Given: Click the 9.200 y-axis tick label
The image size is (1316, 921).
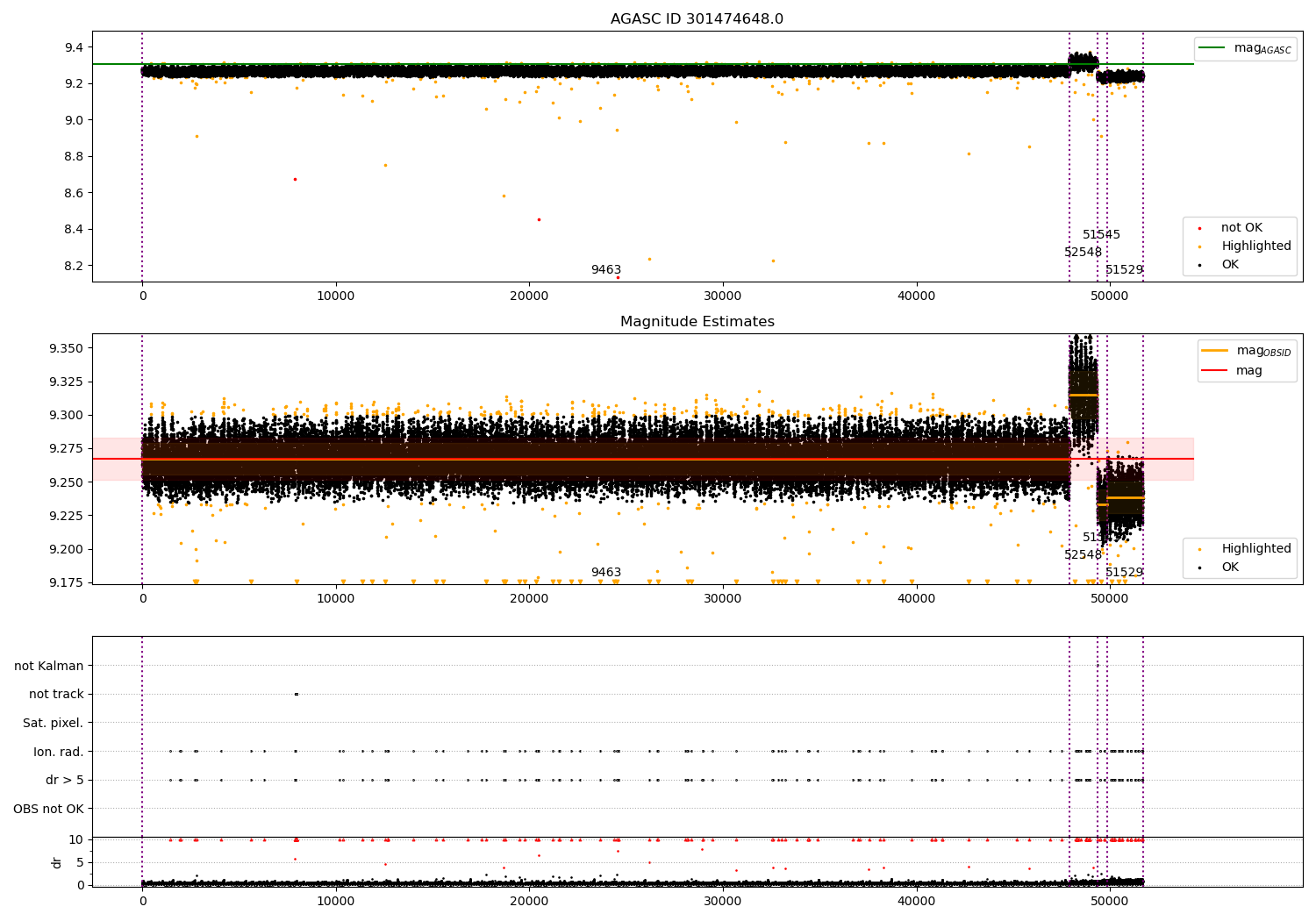Looking at the screenshot, I should coord(66,549).
